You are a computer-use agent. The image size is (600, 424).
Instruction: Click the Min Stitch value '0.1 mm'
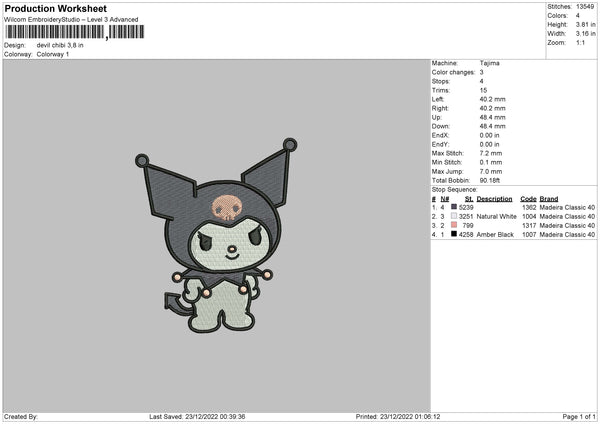[x=491, y=162]
